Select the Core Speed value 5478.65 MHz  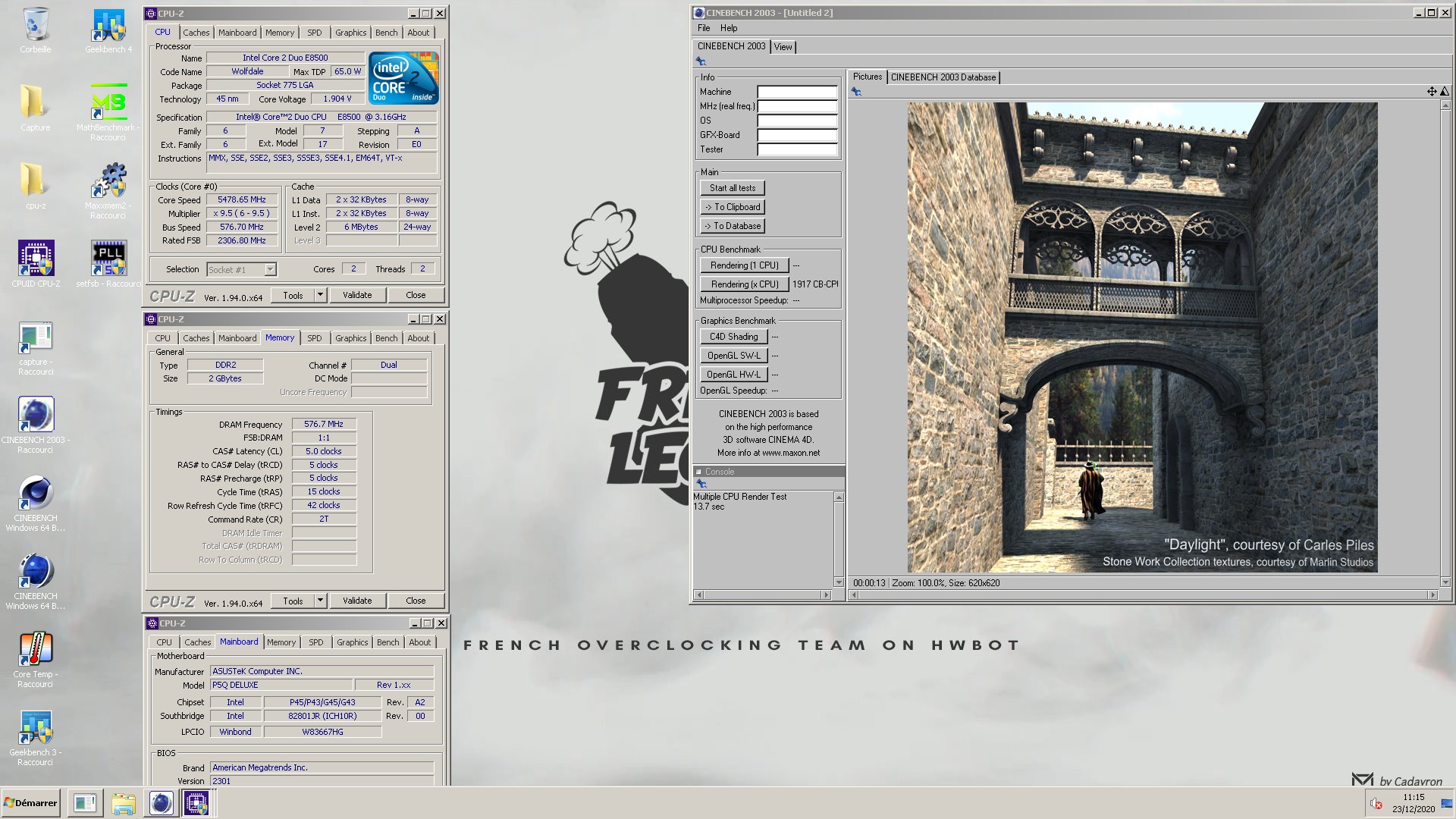click(x=241, y=199)
